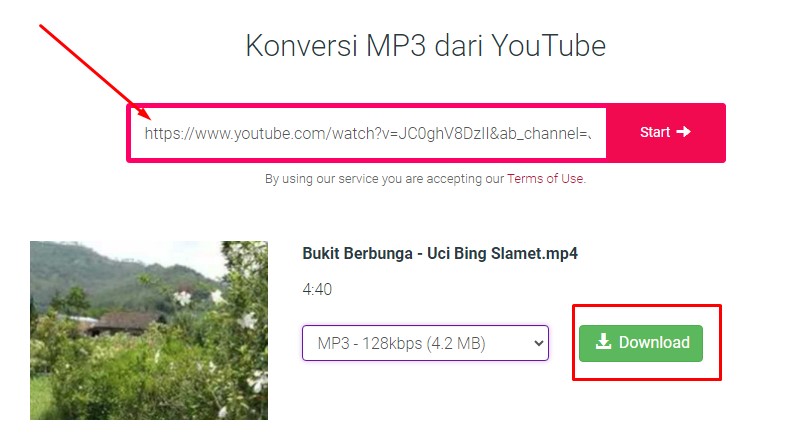Focus the YouTube URL input field
The width and height of the screenshot is (792, 441).
coord(368,133)
